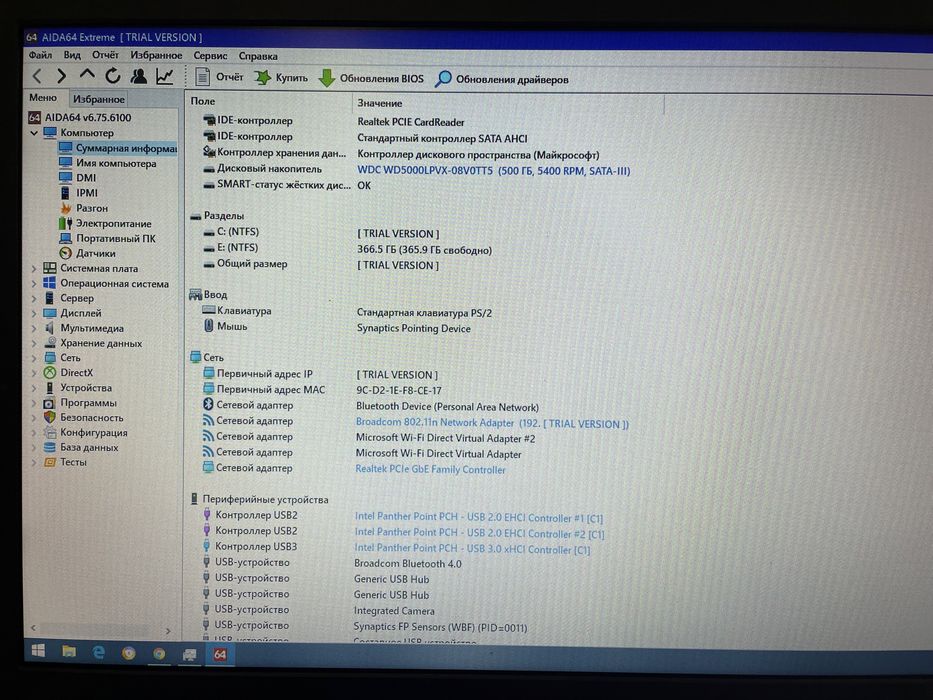Image resolution: width=933 pixels, height=700 pixels.
Task: Click the sidebar horizontal scrollbar right arrow
Action: (168, 630)
